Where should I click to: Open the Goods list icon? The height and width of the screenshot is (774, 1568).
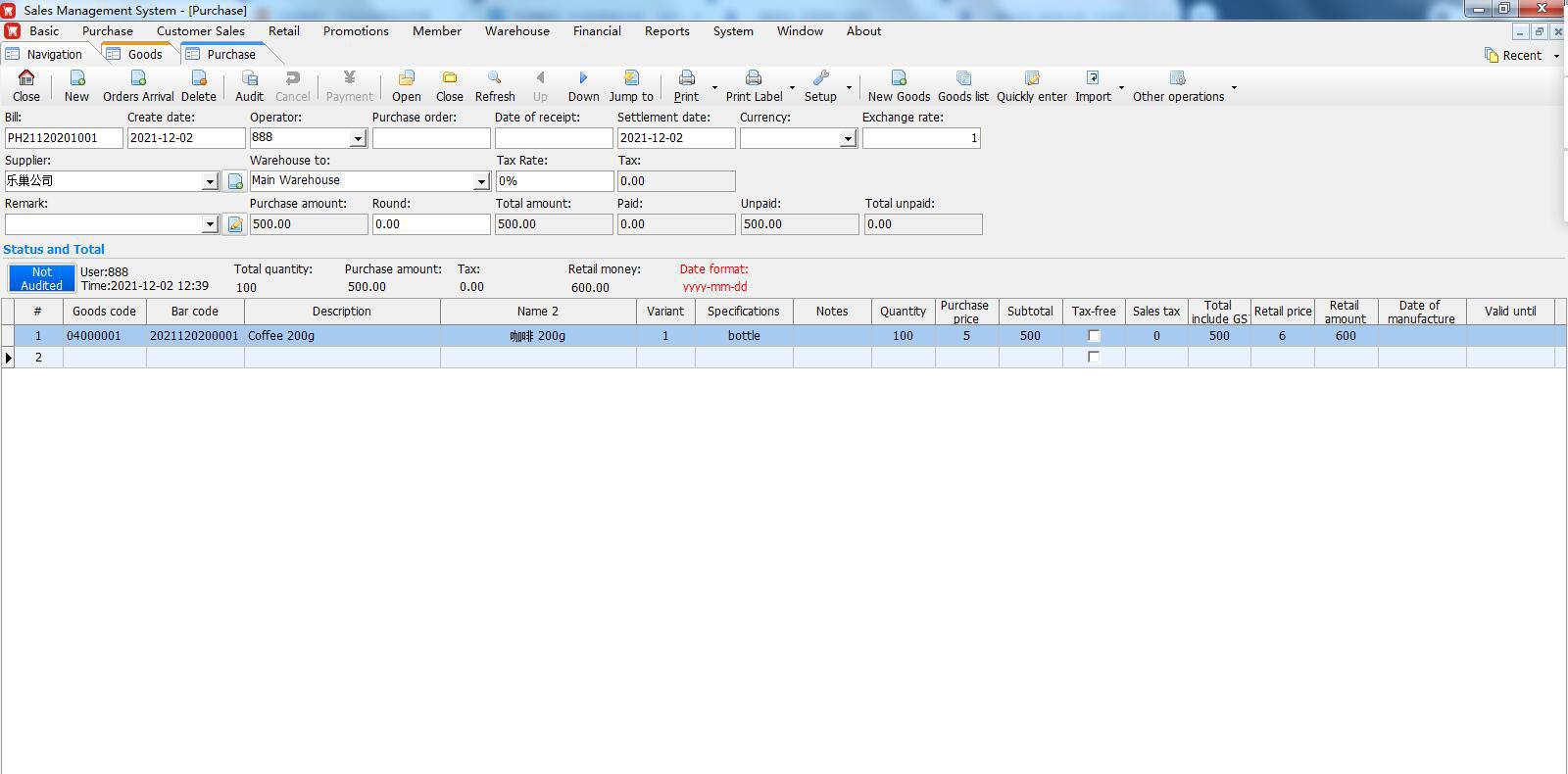coord(962,79)
